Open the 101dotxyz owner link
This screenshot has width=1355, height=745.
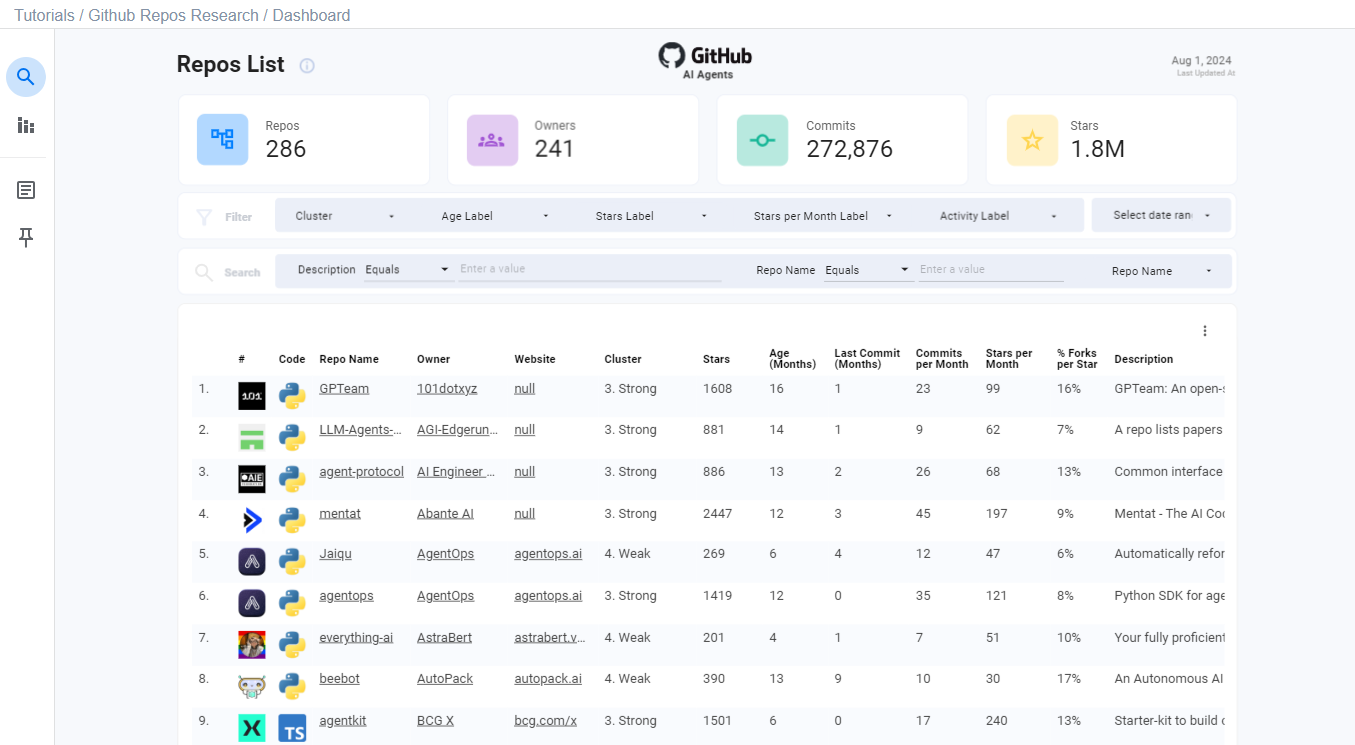(448, 388)
